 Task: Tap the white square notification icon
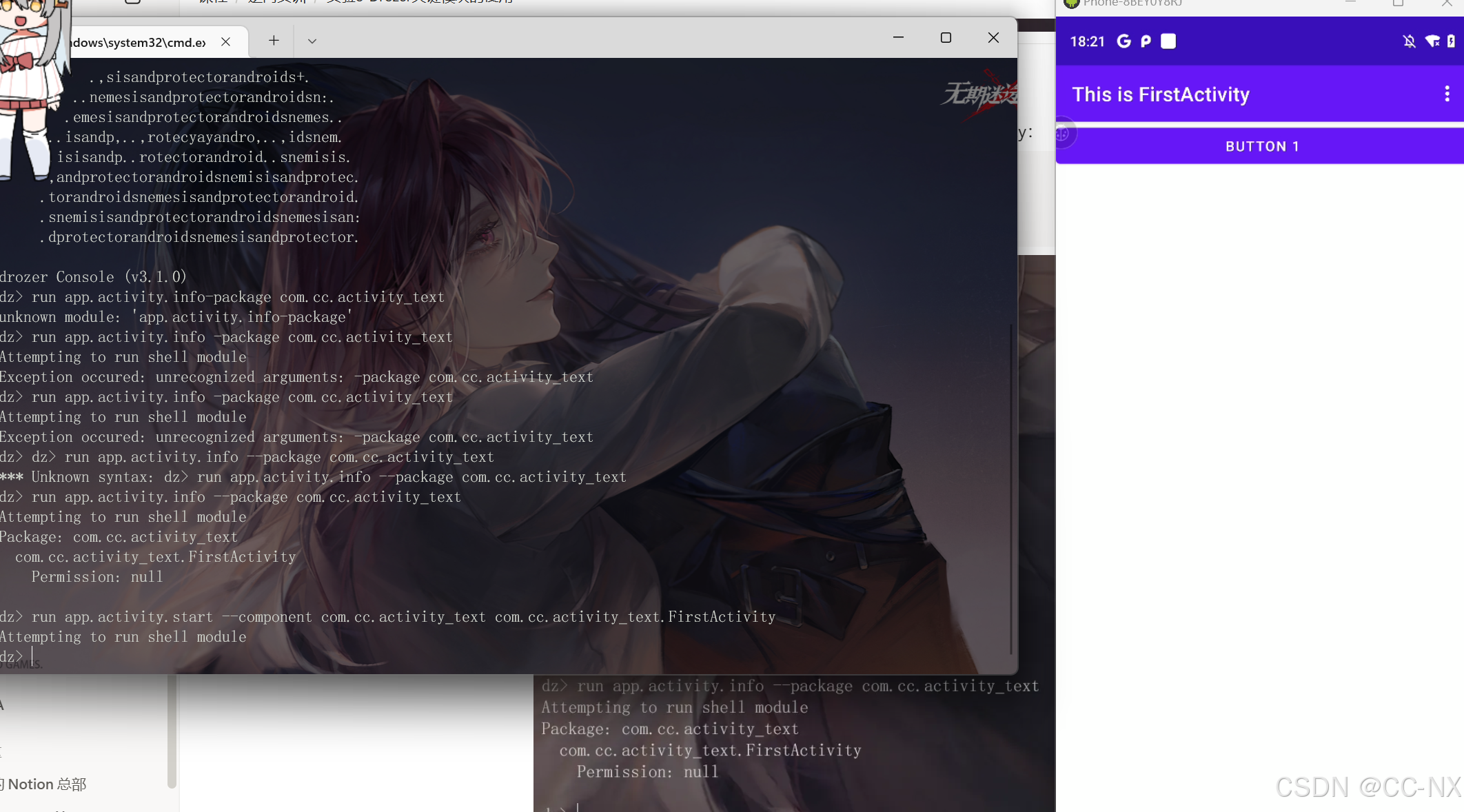(x=1168, y=41)
